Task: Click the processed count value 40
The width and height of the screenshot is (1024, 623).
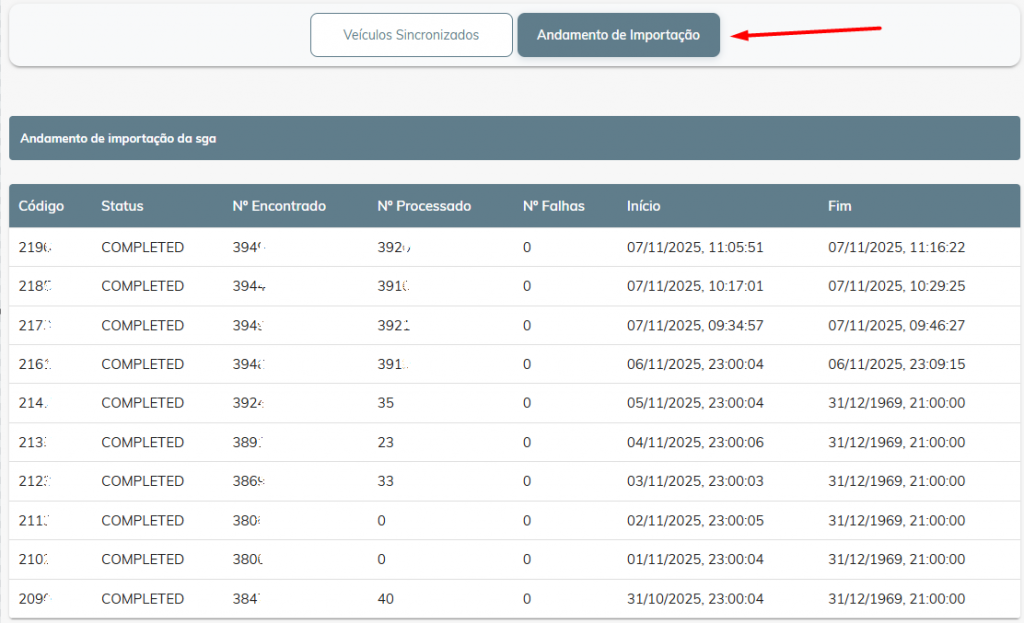Action: click(386, 598)
